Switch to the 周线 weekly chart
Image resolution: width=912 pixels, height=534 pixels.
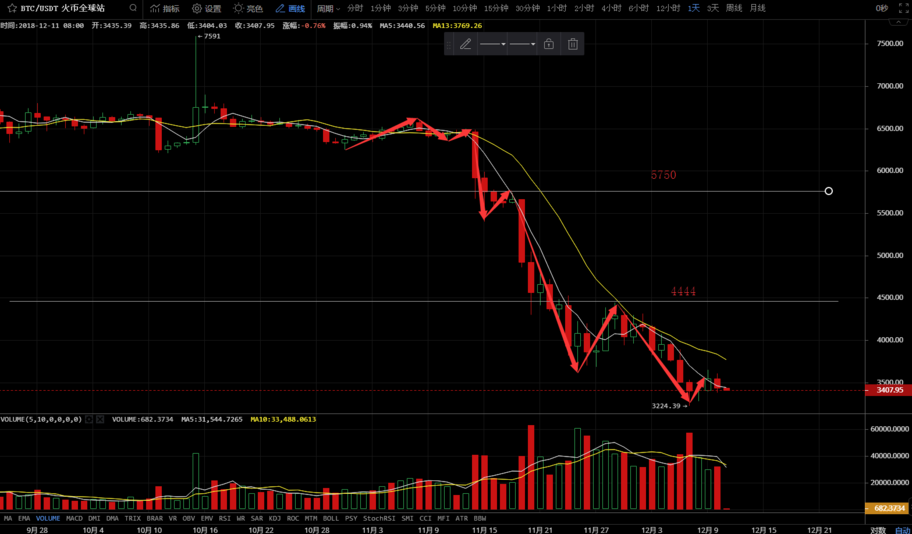pos(734,8)
